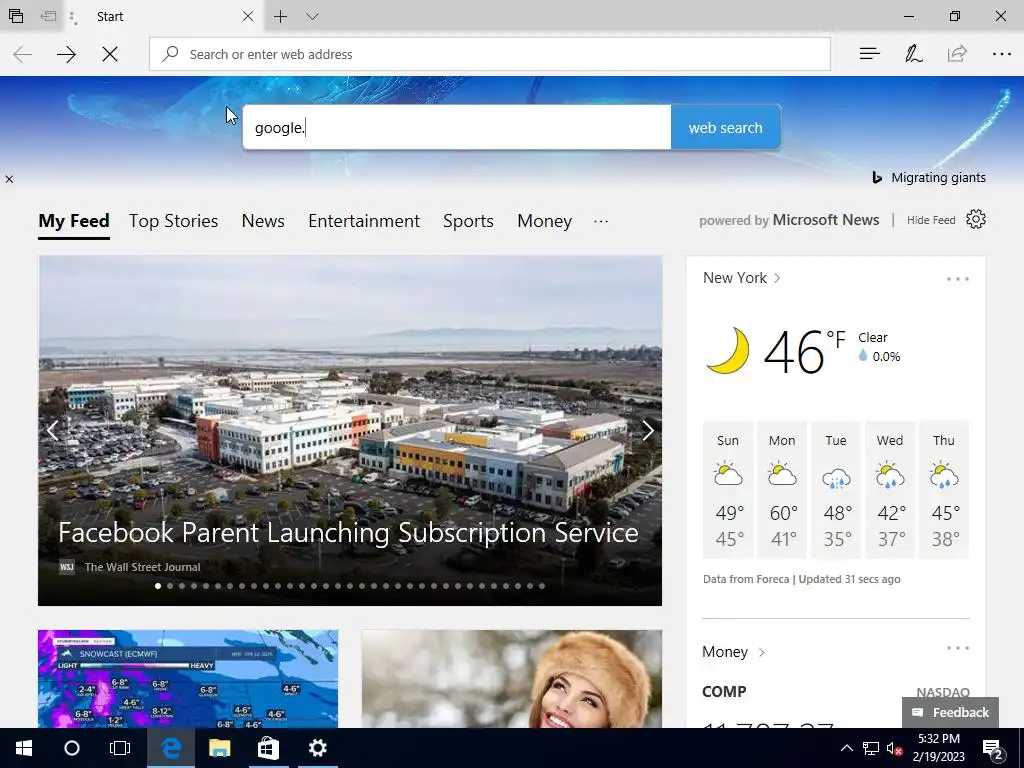The width and height of the screenshot is (1024, 768).
Task: Click the muted volume tray icon
Action: pos(895,748)
